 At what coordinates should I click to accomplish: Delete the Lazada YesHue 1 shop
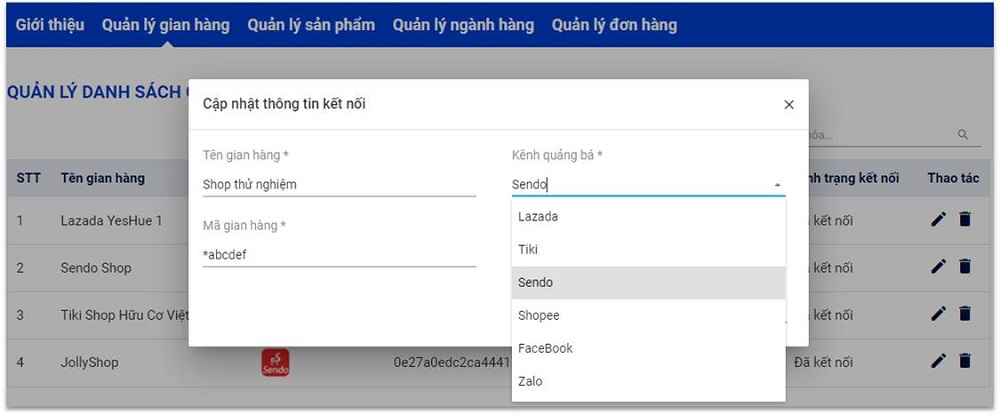pyautogui.click(x=965, y=220)
